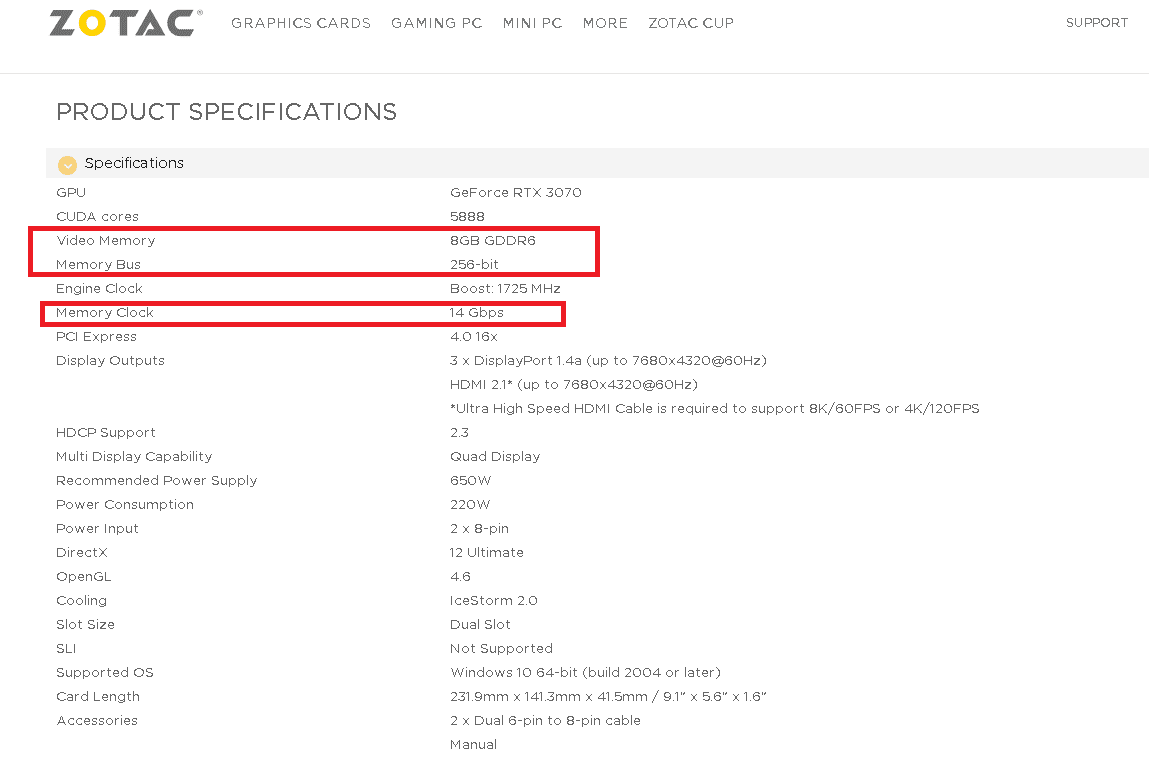The width and height of the screenshot is (1149, 780).
Task: Open the Gaming PC menu
Action: pos(436,23)
